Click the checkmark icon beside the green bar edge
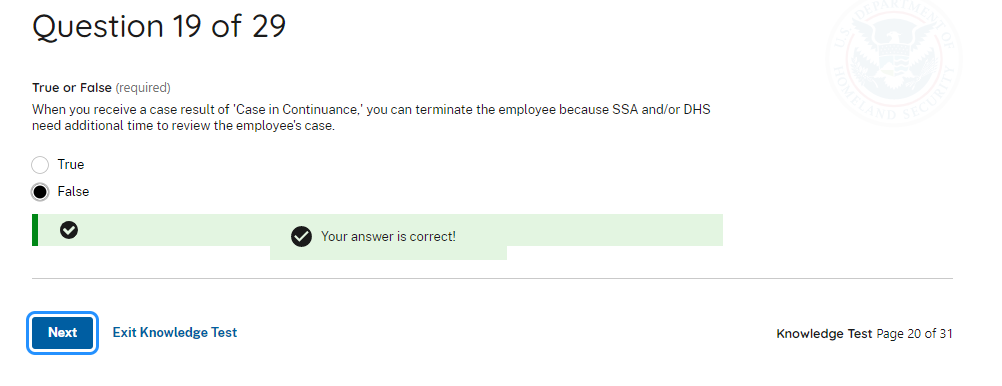This screenshot has width=1002, height=386. coord(69,230)
